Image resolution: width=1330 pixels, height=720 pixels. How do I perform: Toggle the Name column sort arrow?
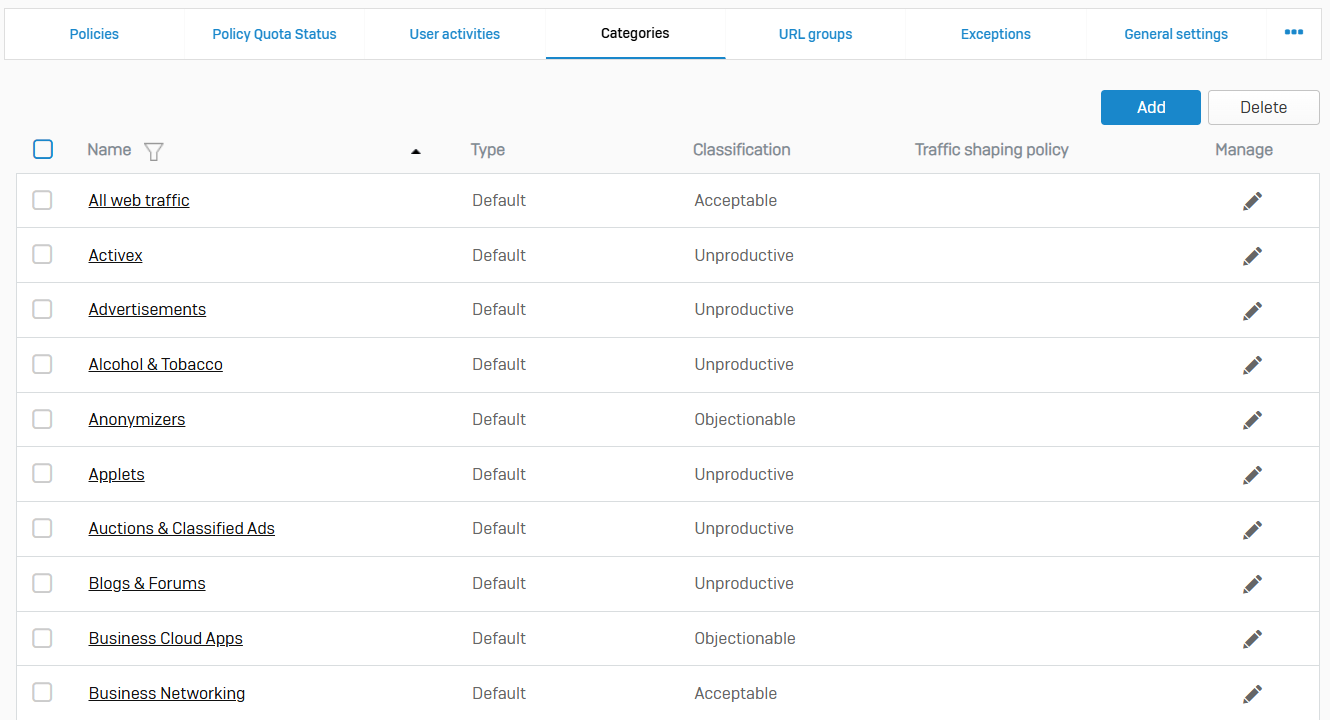(x=416, y=151)
